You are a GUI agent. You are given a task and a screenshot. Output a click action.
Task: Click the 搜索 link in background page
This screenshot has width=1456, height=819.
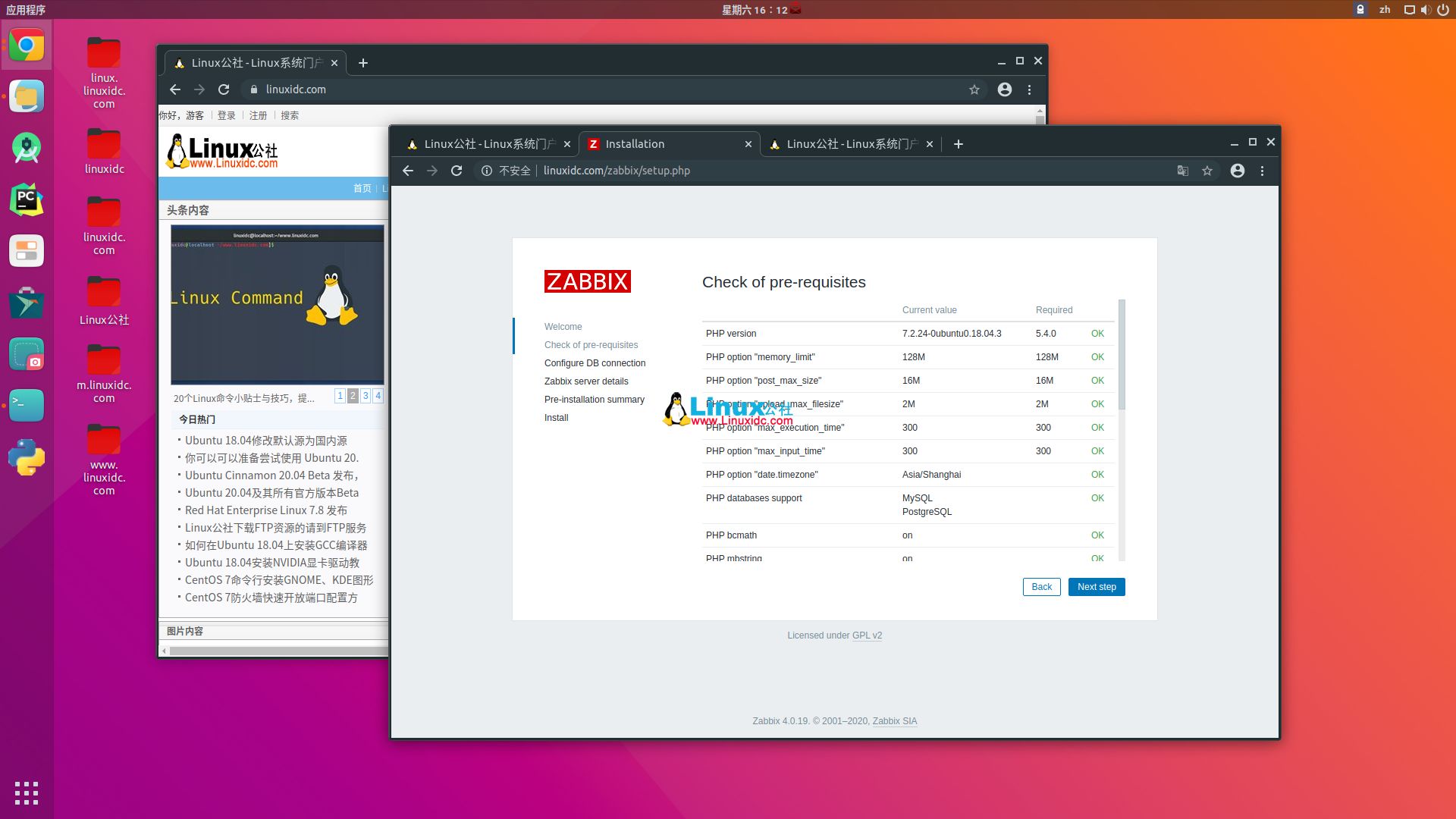(x=290, y=115)
